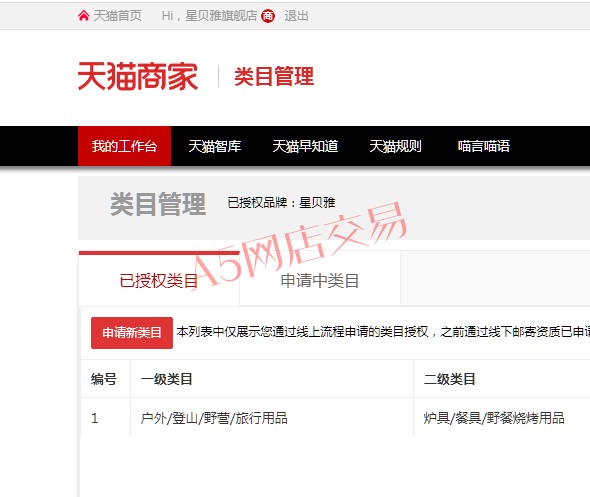Screen dimensions: 590x497
Task: Click the 天猫商家 logo
Action: (138, 76)
